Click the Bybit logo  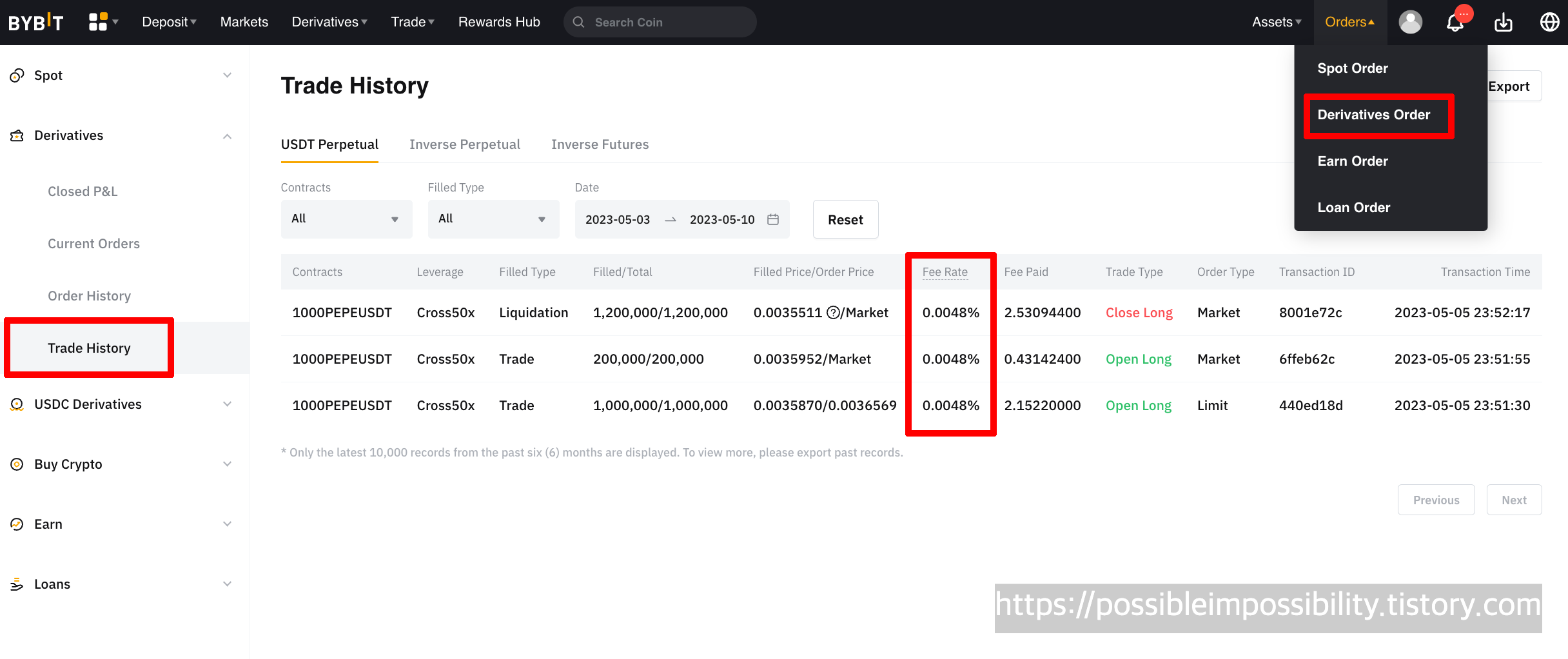click(x=35, y=23)
